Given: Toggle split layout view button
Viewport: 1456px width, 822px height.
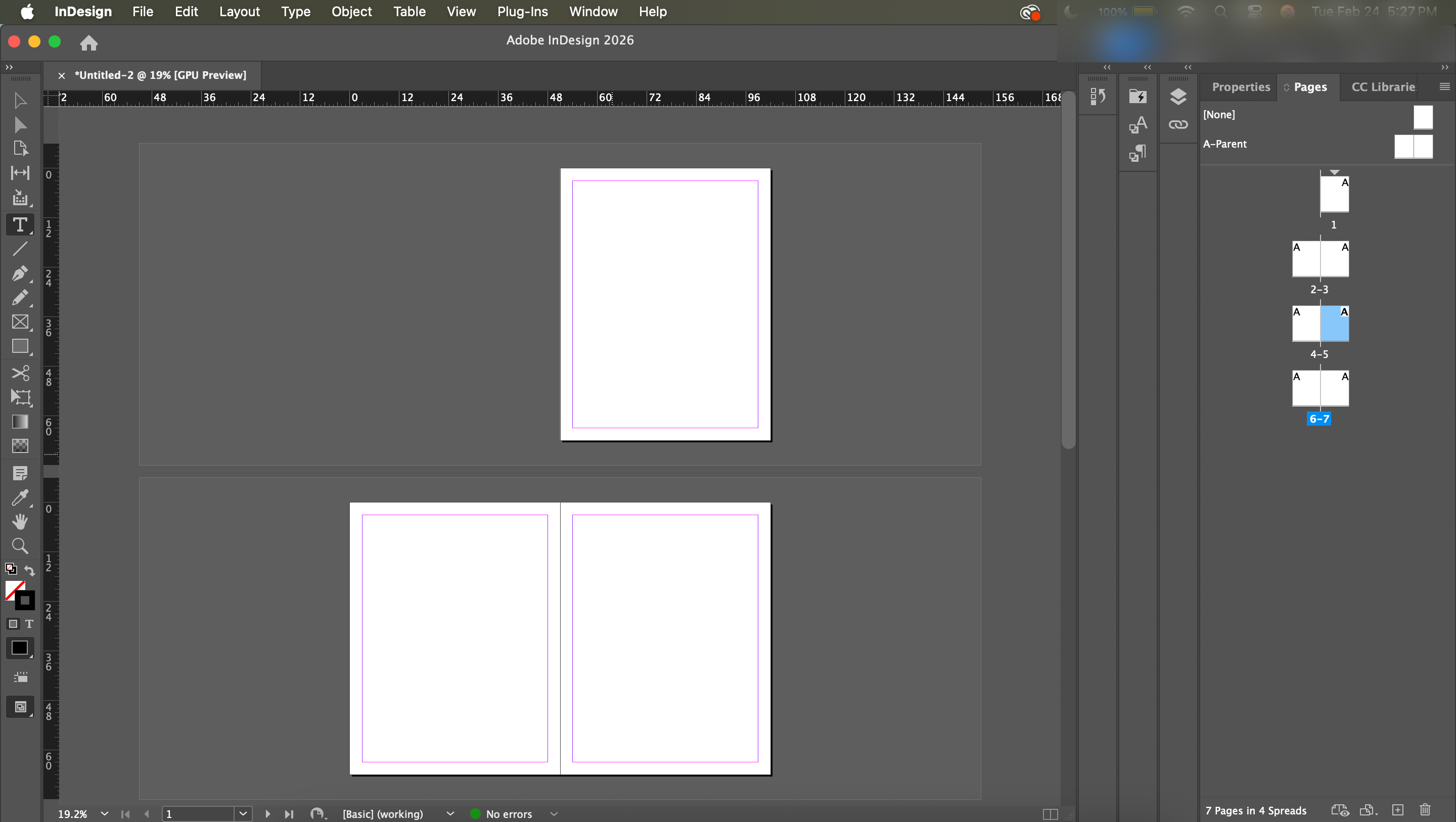Looking at the screenshot, I should pyautogui.click(x=1050, y=814).
